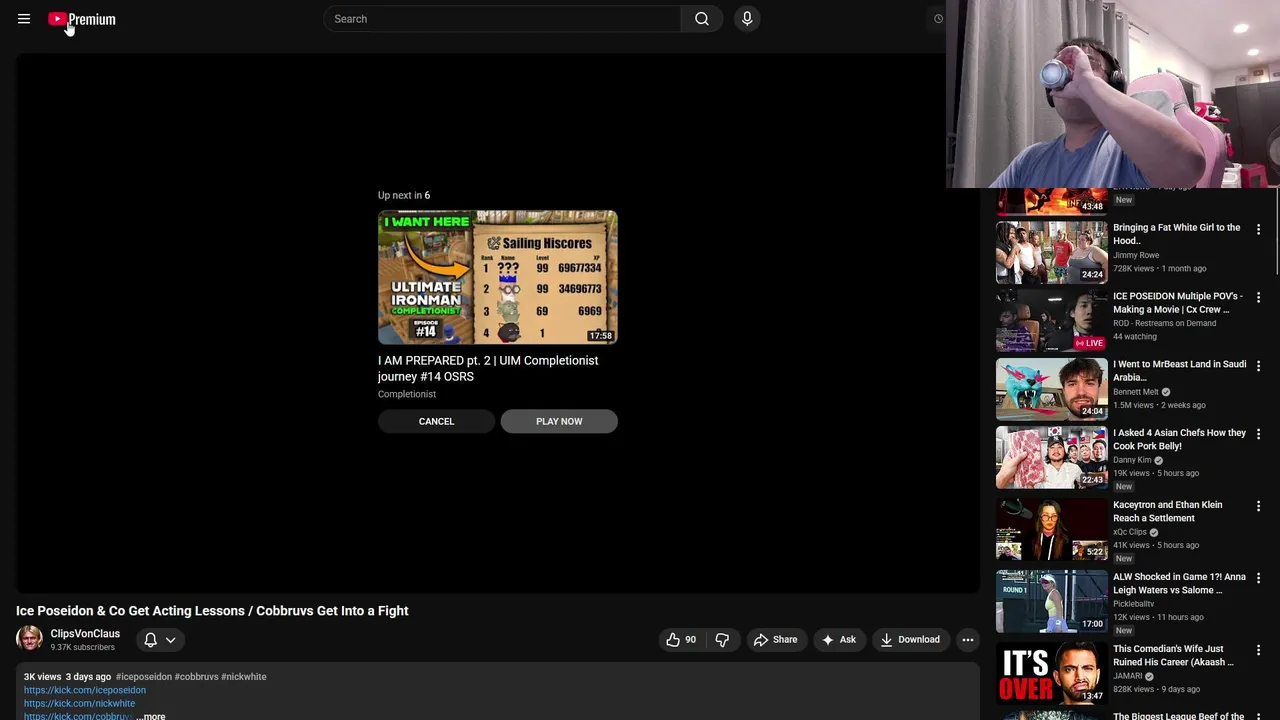Screen dimensions: 1280x720
Task: Open ClipsVonClaus channel avatar
Action: [29, 639]
